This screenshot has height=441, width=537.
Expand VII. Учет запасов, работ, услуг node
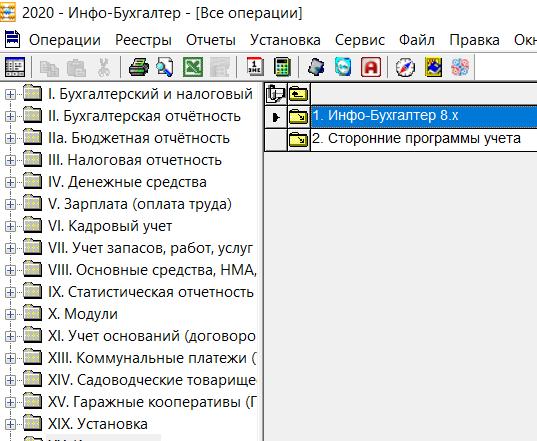[10, 248]
